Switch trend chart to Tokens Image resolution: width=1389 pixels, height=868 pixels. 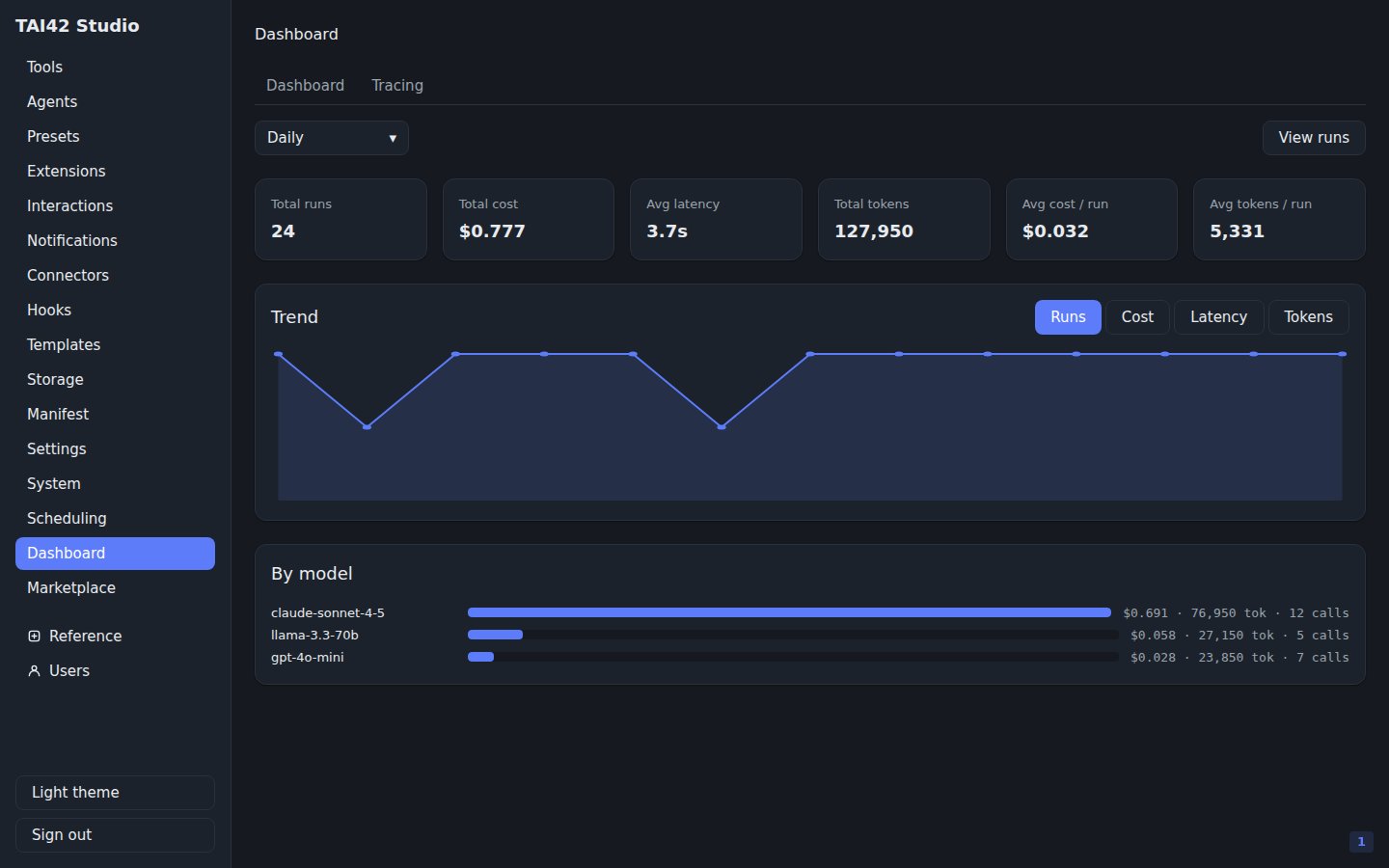(1308, 317)
